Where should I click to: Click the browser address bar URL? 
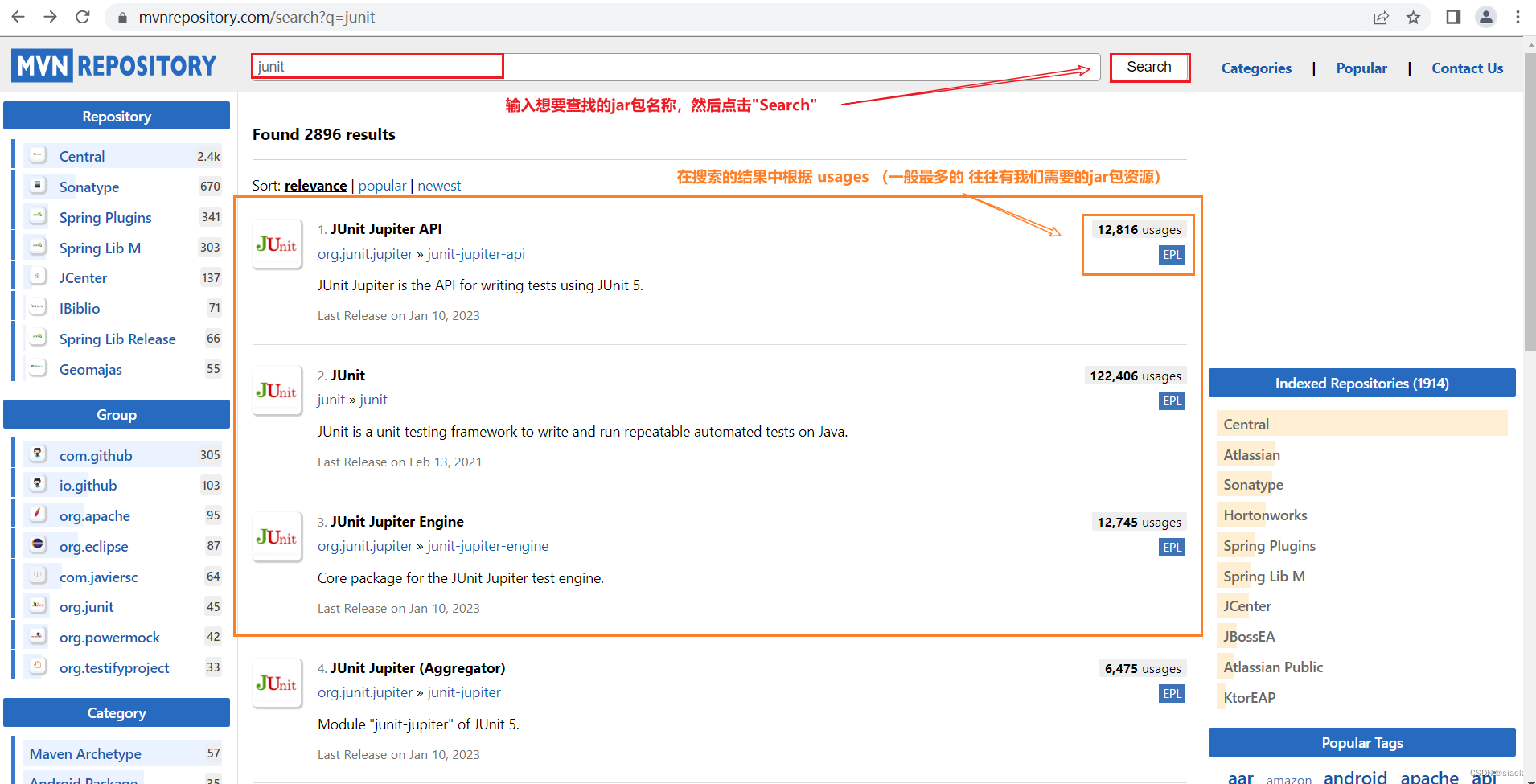click(257, 17)
